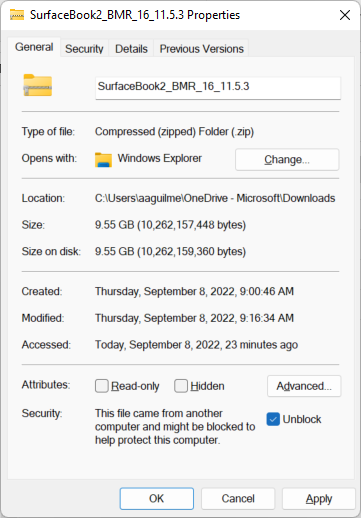
Task: Close the Properties dialog window
Action: click(345, 15)
